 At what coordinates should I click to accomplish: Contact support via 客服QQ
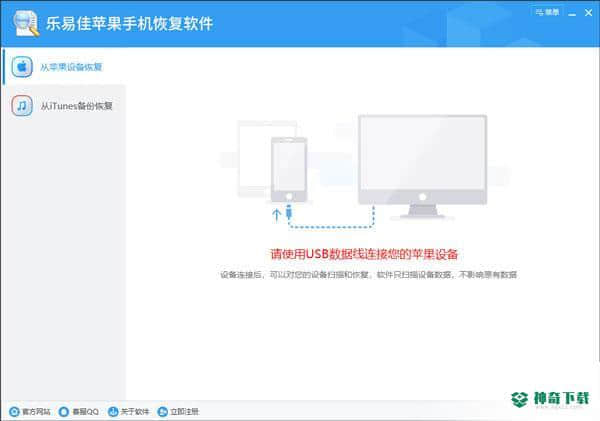click(x=79, y=411)
